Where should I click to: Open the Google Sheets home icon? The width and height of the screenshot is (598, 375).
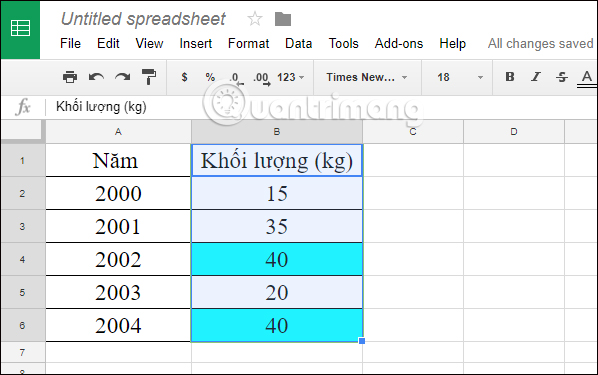pos(20,29)
